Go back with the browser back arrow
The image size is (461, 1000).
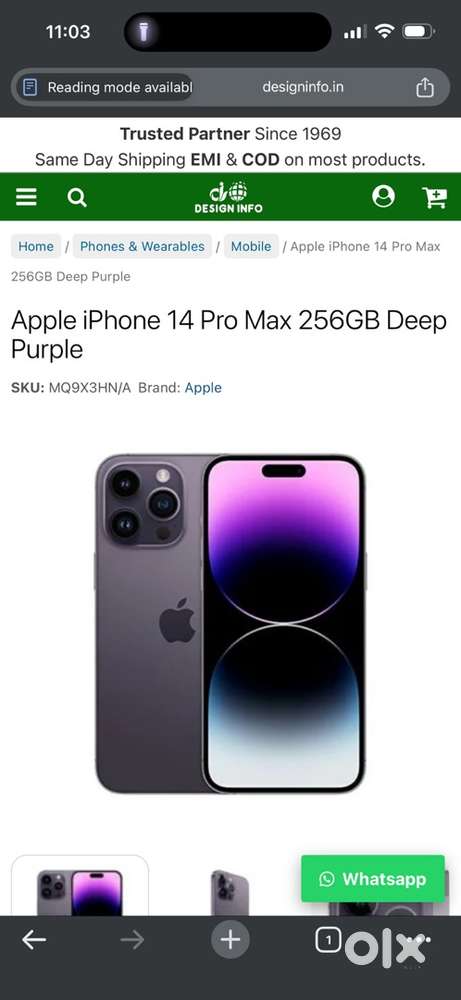point(34,939)
